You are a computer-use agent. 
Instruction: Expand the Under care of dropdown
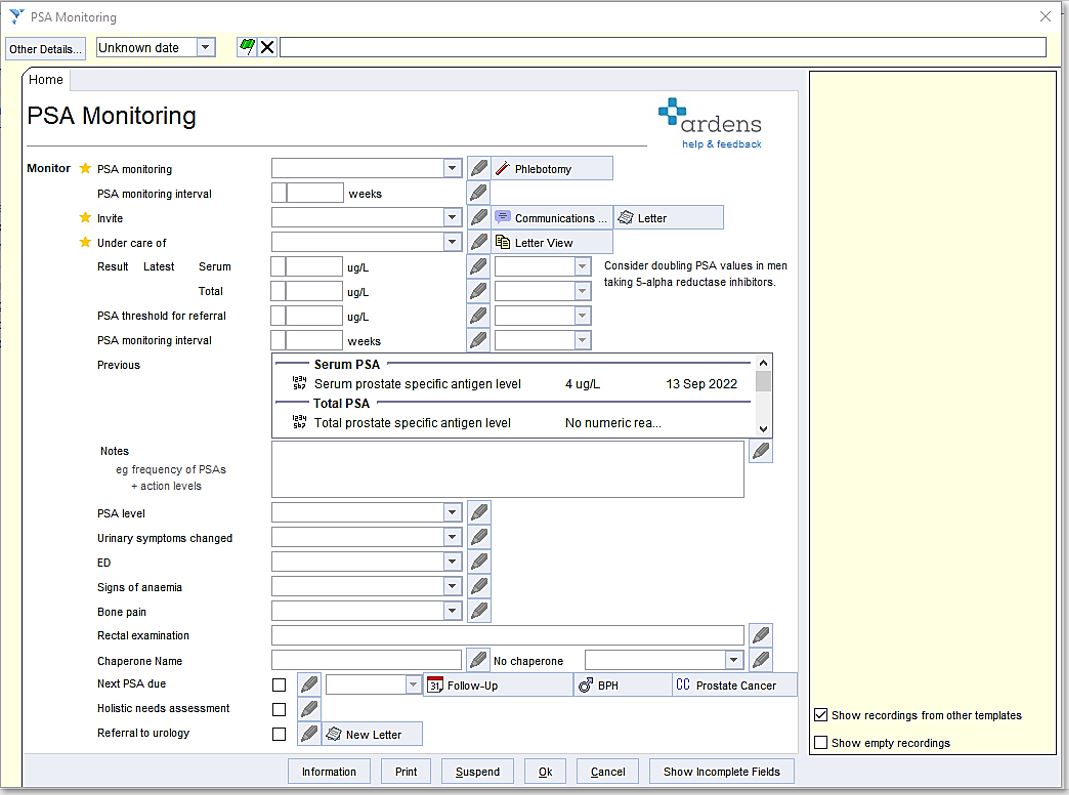(452, 242)
